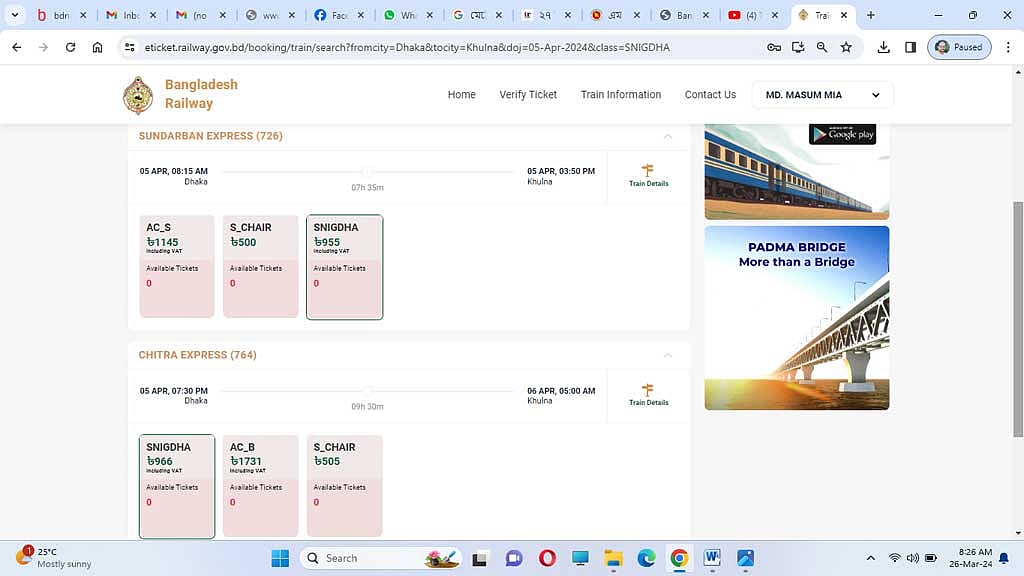
Task: Select SNIGDHA ৳955 class card
Action: pos(344,266)
